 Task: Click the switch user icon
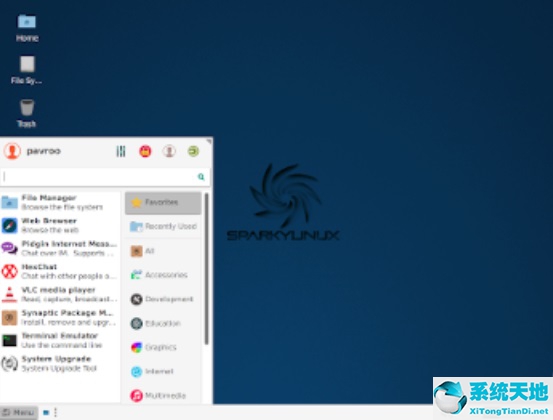(x=169, y=151)
